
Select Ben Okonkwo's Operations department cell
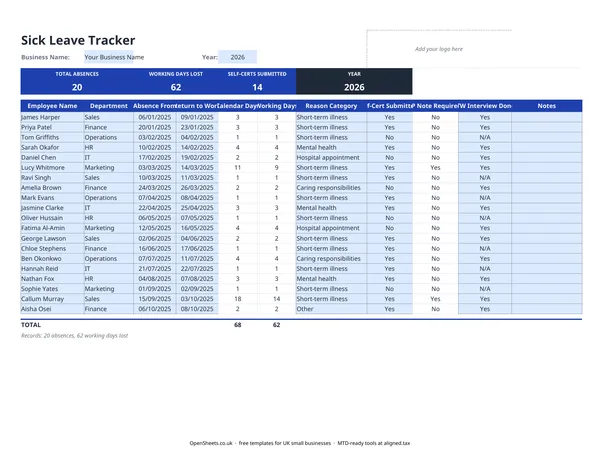pyautogui.click(x=109, y=258)
